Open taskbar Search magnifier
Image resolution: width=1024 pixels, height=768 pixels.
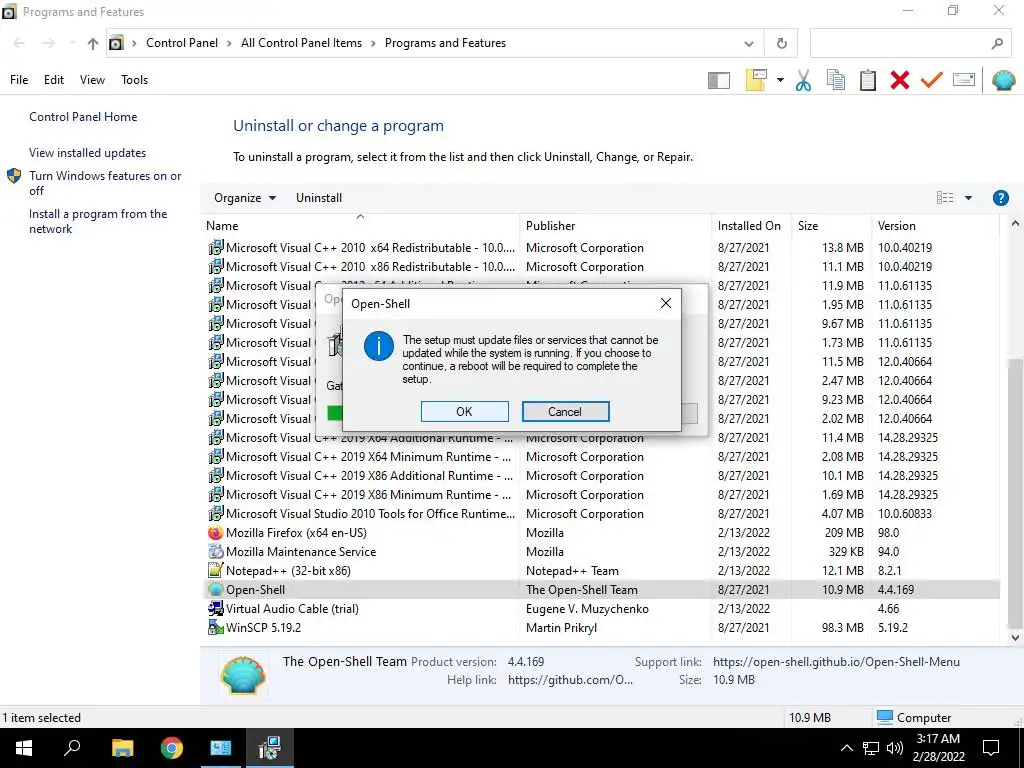pyautogui.click(x=72, y=748)
